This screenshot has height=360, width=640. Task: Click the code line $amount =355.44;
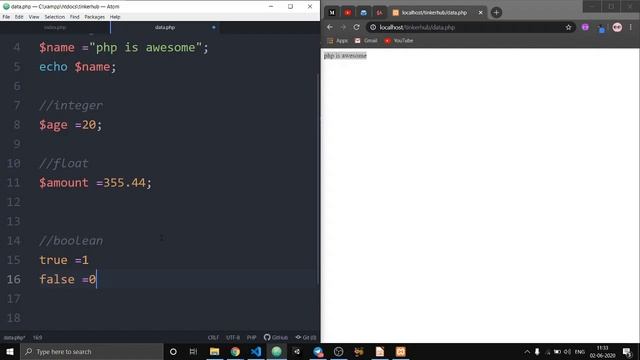[96, 182]
